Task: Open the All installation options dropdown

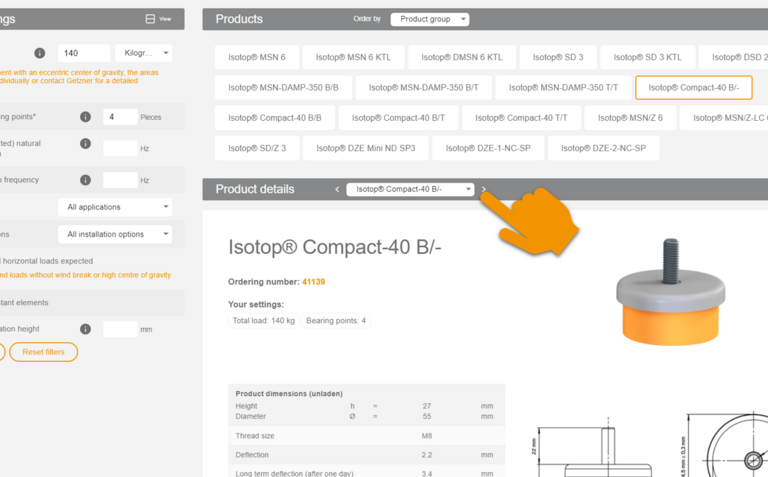Action: click(114, 234)
